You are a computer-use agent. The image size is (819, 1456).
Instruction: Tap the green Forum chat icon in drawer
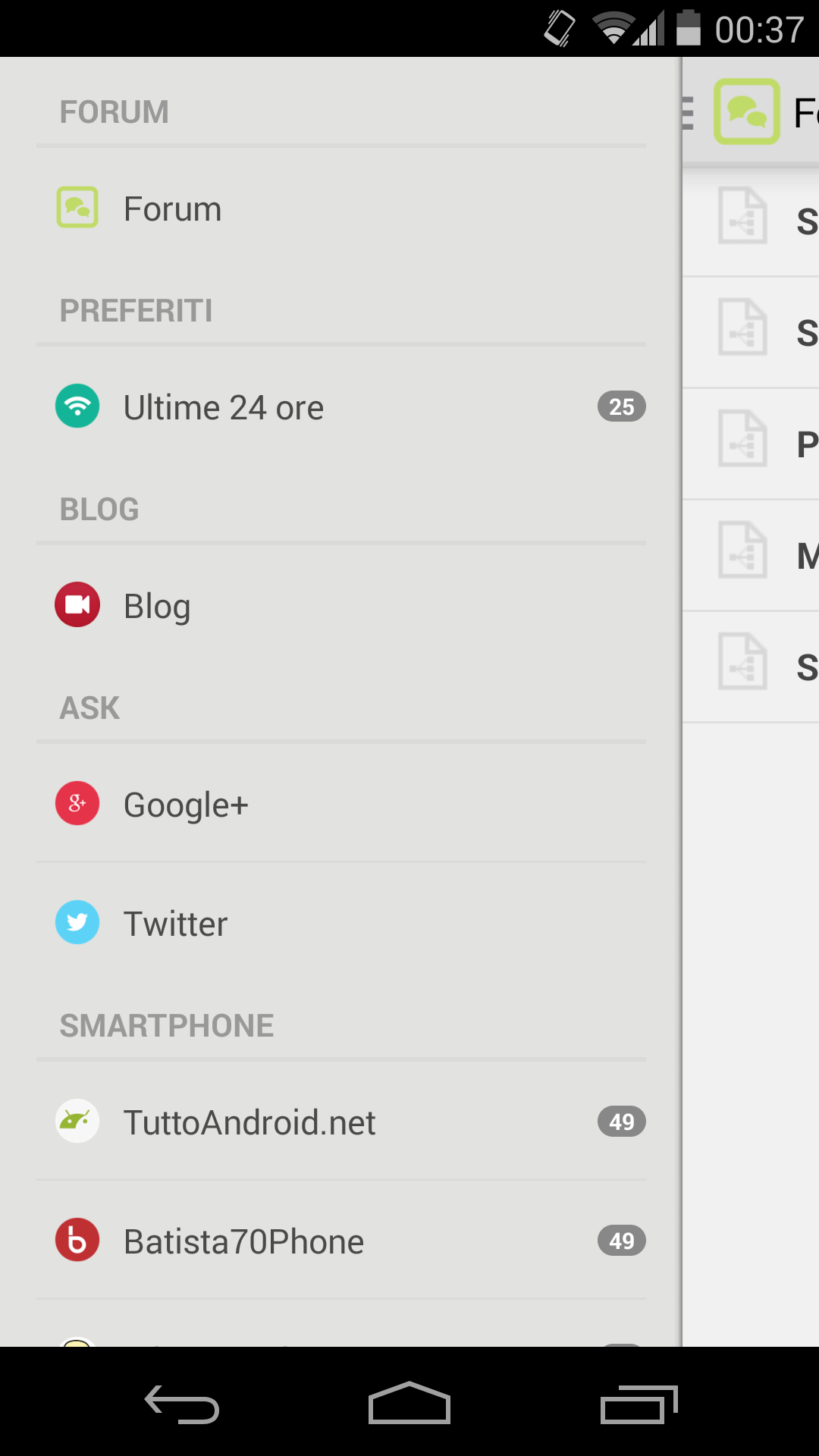pos(77,207)
